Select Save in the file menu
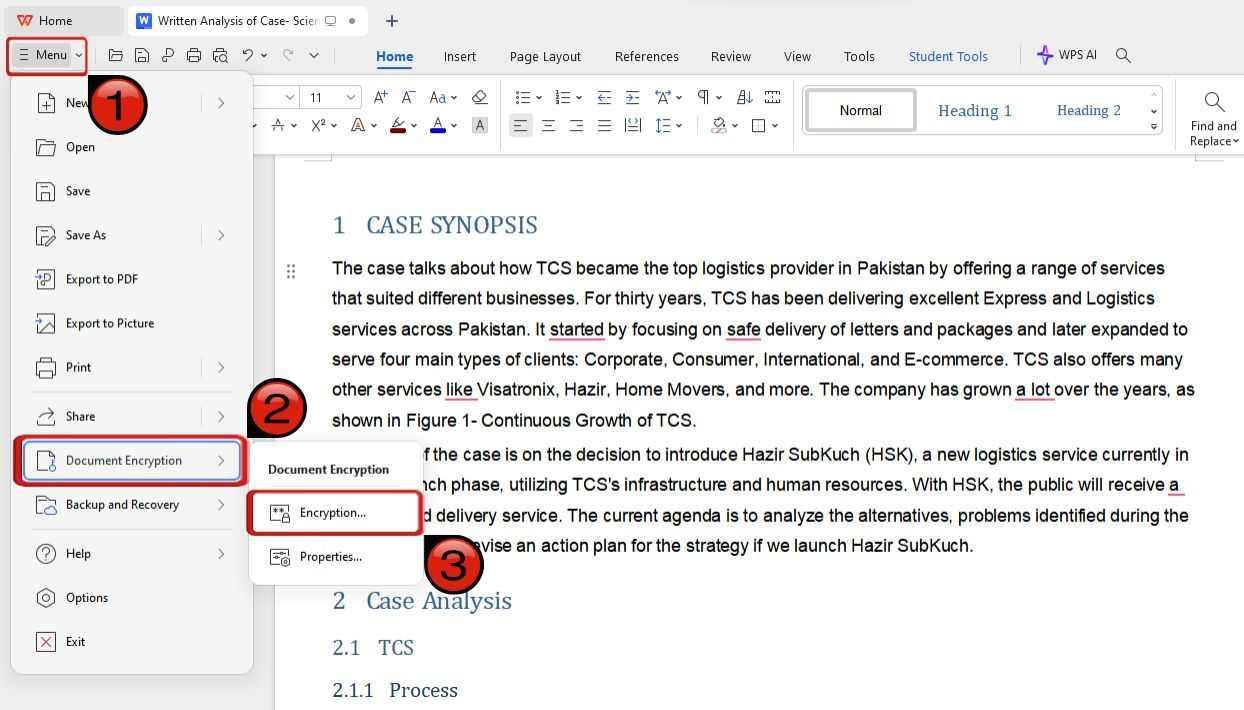Viewport: 1244px width, 710px height. (x=131, y=191)
